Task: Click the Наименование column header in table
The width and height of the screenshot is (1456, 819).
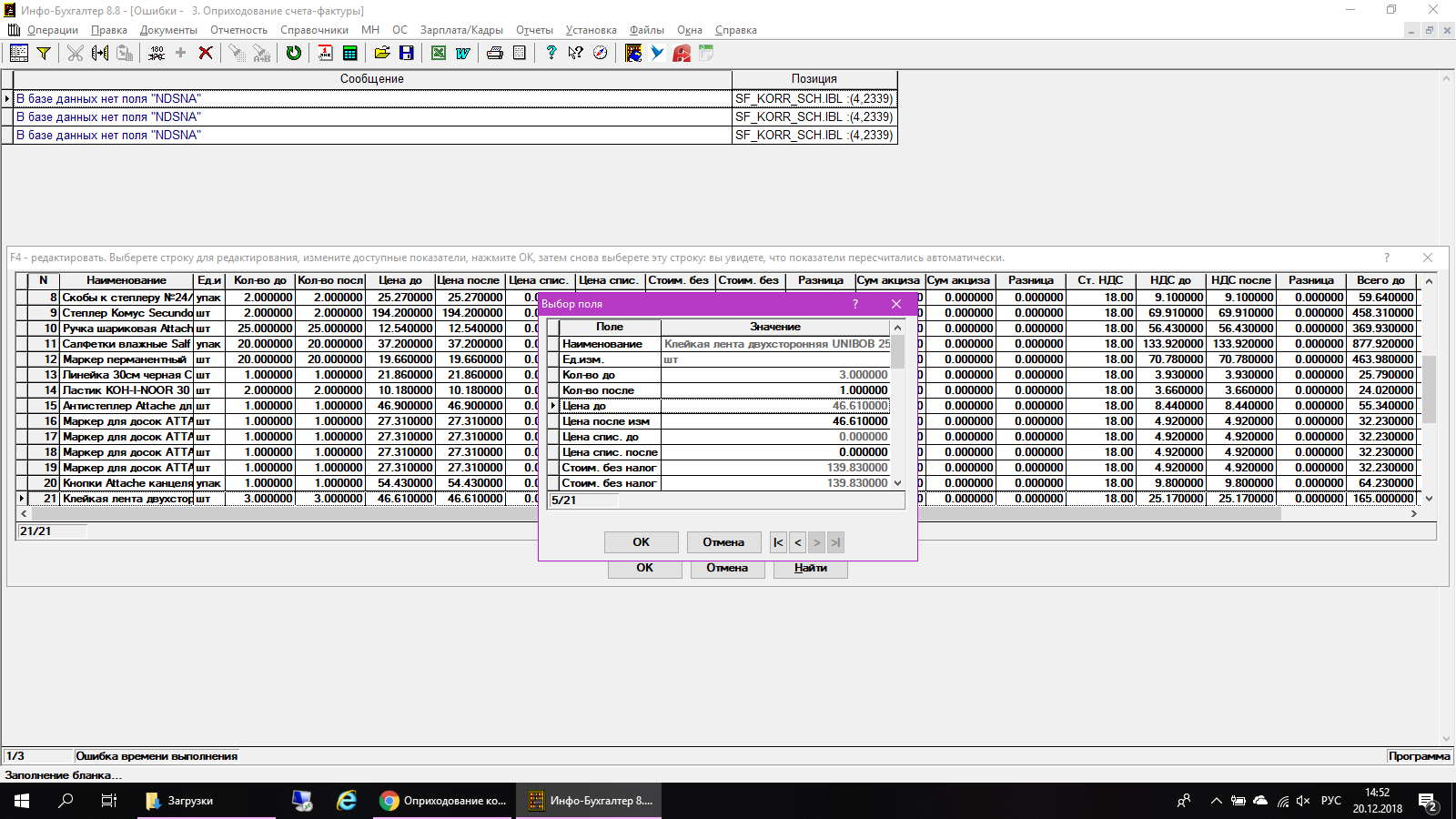Action: tap(126, 280)
